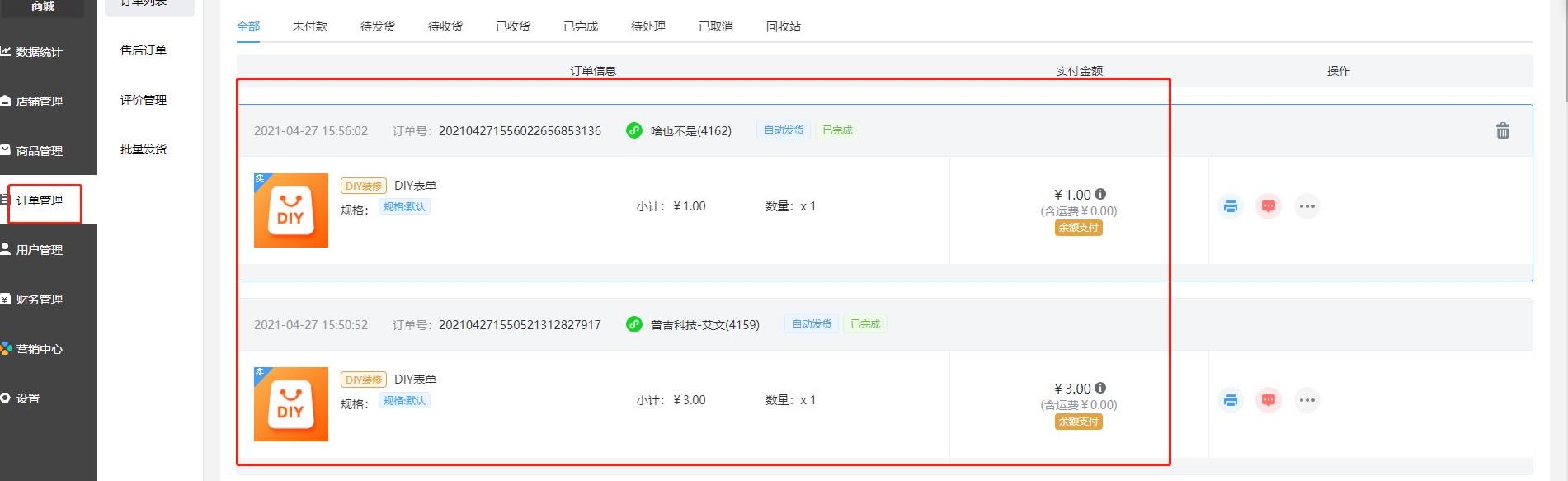Delete the 15:56:02 order with trash icon
This screenshot has width=1568, height=481.
pyautogui.click(x=1503, y=130)
